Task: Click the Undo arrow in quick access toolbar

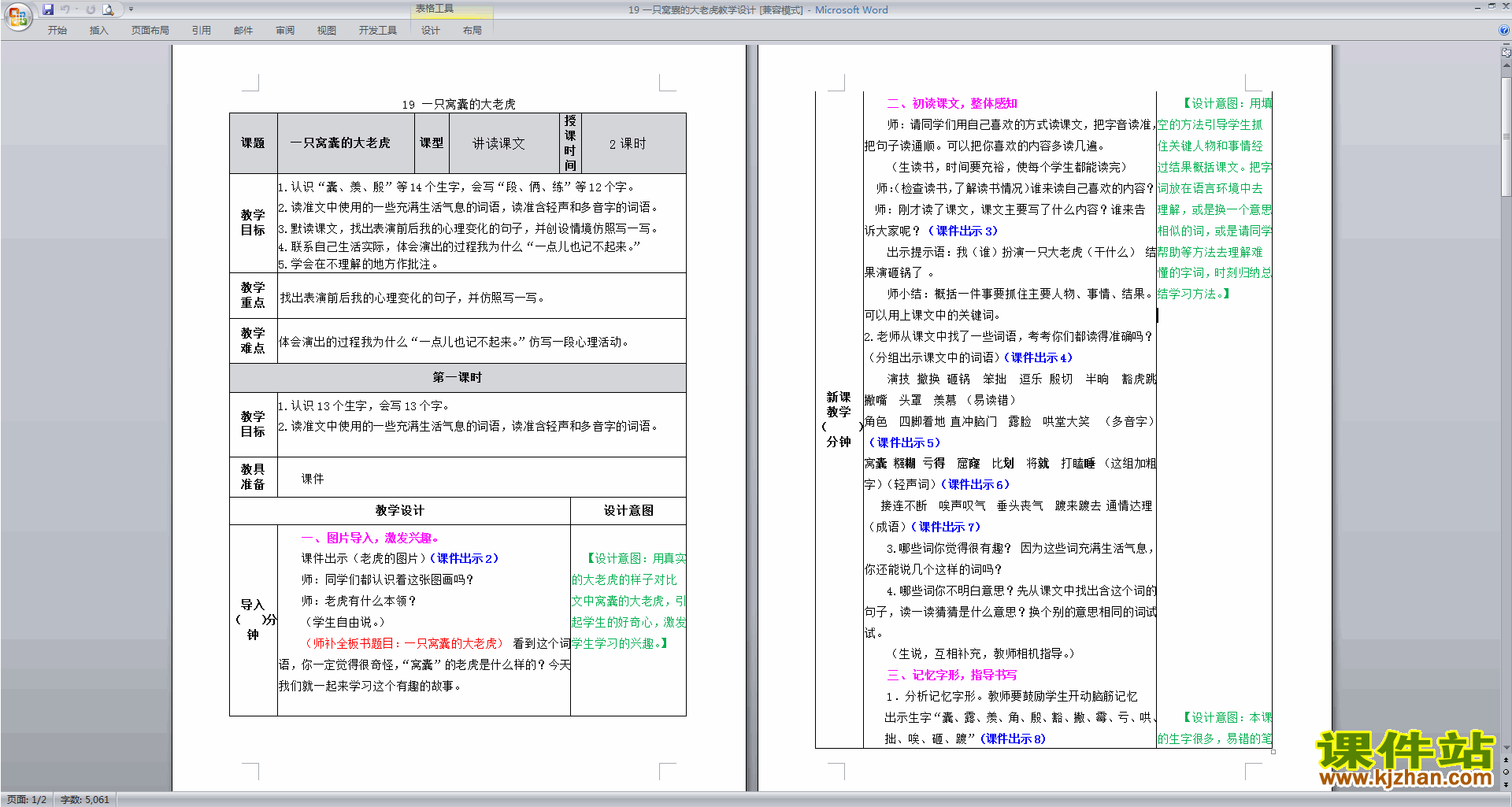Action: [65, 9]
